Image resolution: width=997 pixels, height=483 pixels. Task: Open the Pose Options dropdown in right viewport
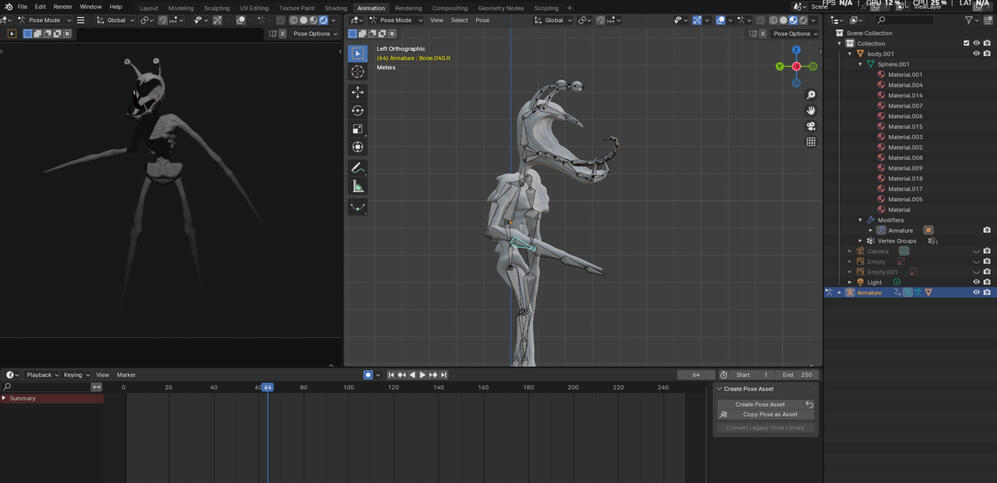796,34
